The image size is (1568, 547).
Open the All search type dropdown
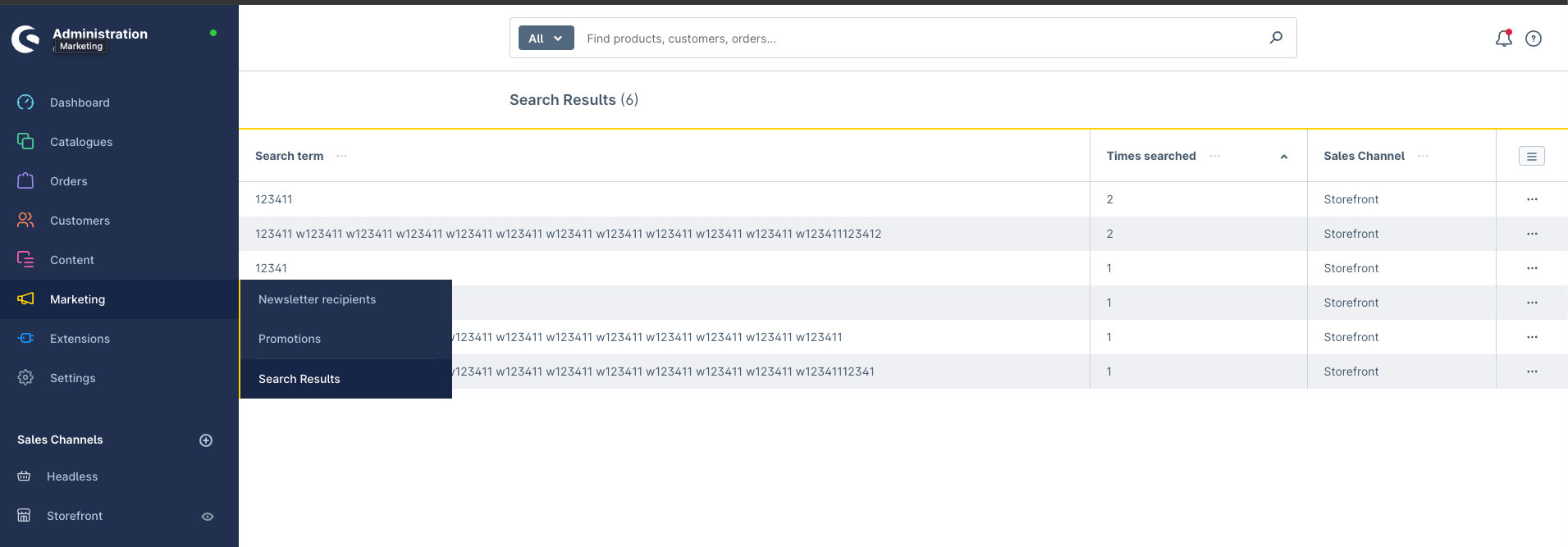coord(546,39)
